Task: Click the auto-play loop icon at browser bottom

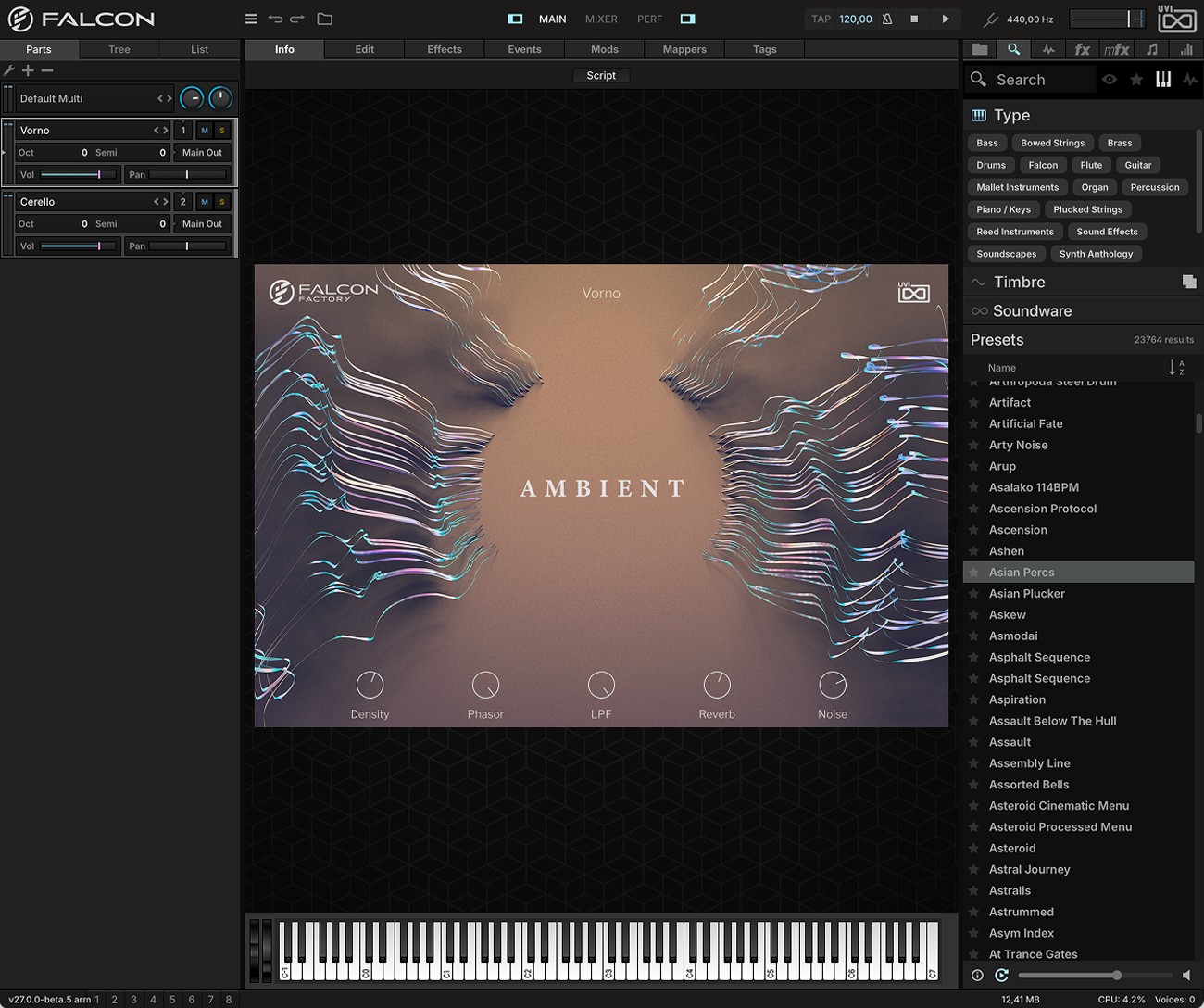Action: click(x=1001, y=975)
